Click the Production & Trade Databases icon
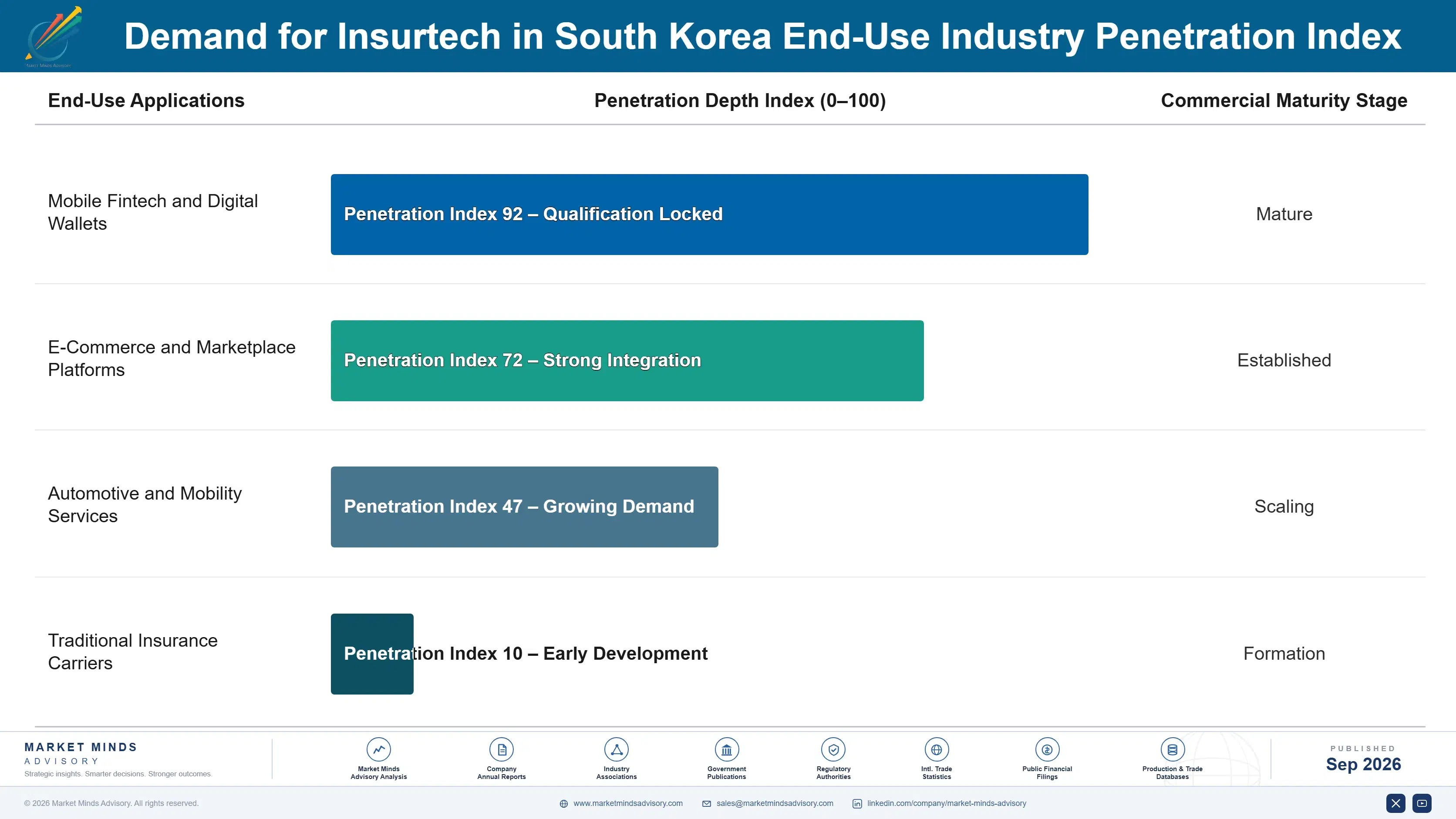This screenshot has width=1456, height=819. click(1172, 749)
